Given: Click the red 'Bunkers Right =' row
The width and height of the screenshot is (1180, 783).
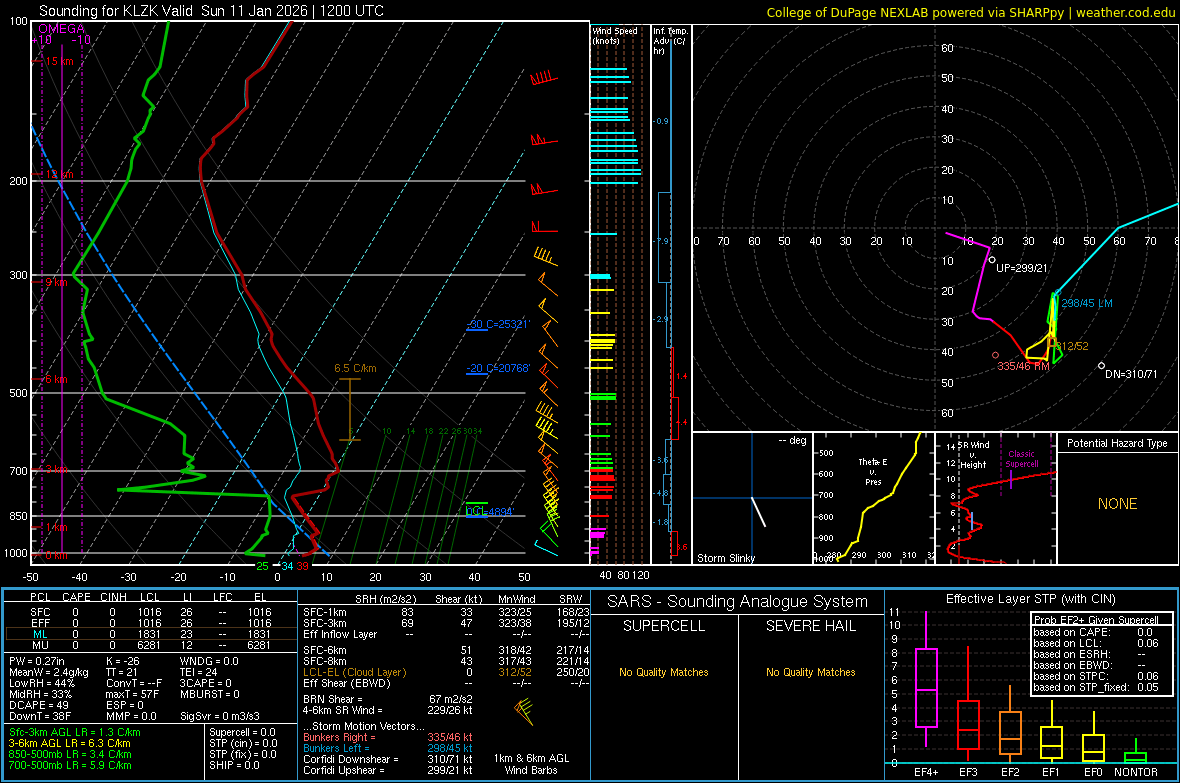Looking at the screenshot, I should coord(388,737).
